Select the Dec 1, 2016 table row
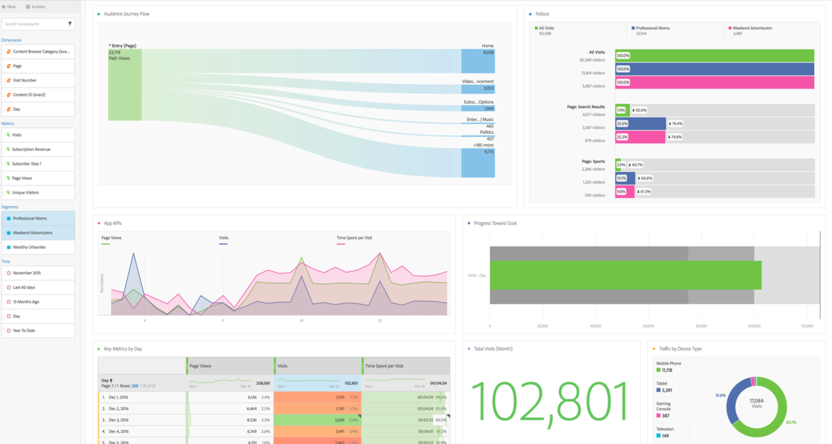The width and height of the screenshot is (832, 444). coord(274,397)
